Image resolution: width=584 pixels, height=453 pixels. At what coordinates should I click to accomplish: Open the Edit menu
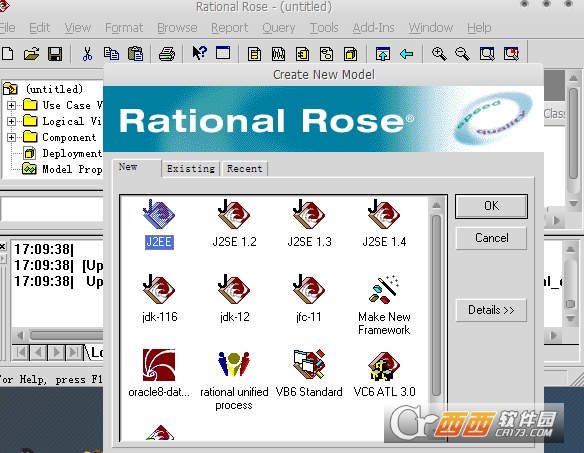click(x=39, y=28)
